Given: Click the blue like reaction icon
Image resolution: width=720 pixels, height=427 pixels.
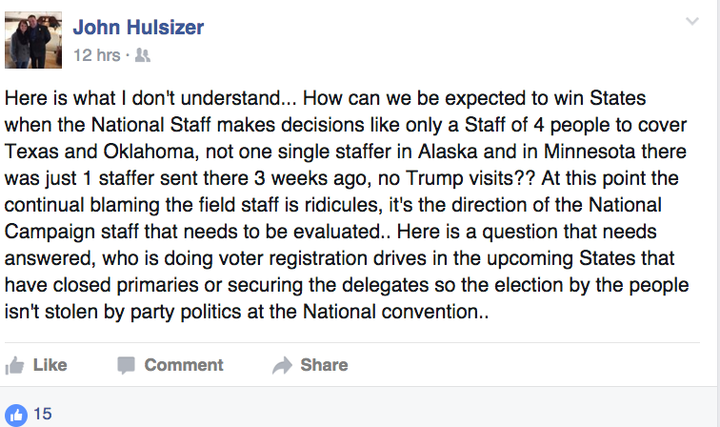Looking at the screenshot, I should pyautogui.click(x=16, y=415).
